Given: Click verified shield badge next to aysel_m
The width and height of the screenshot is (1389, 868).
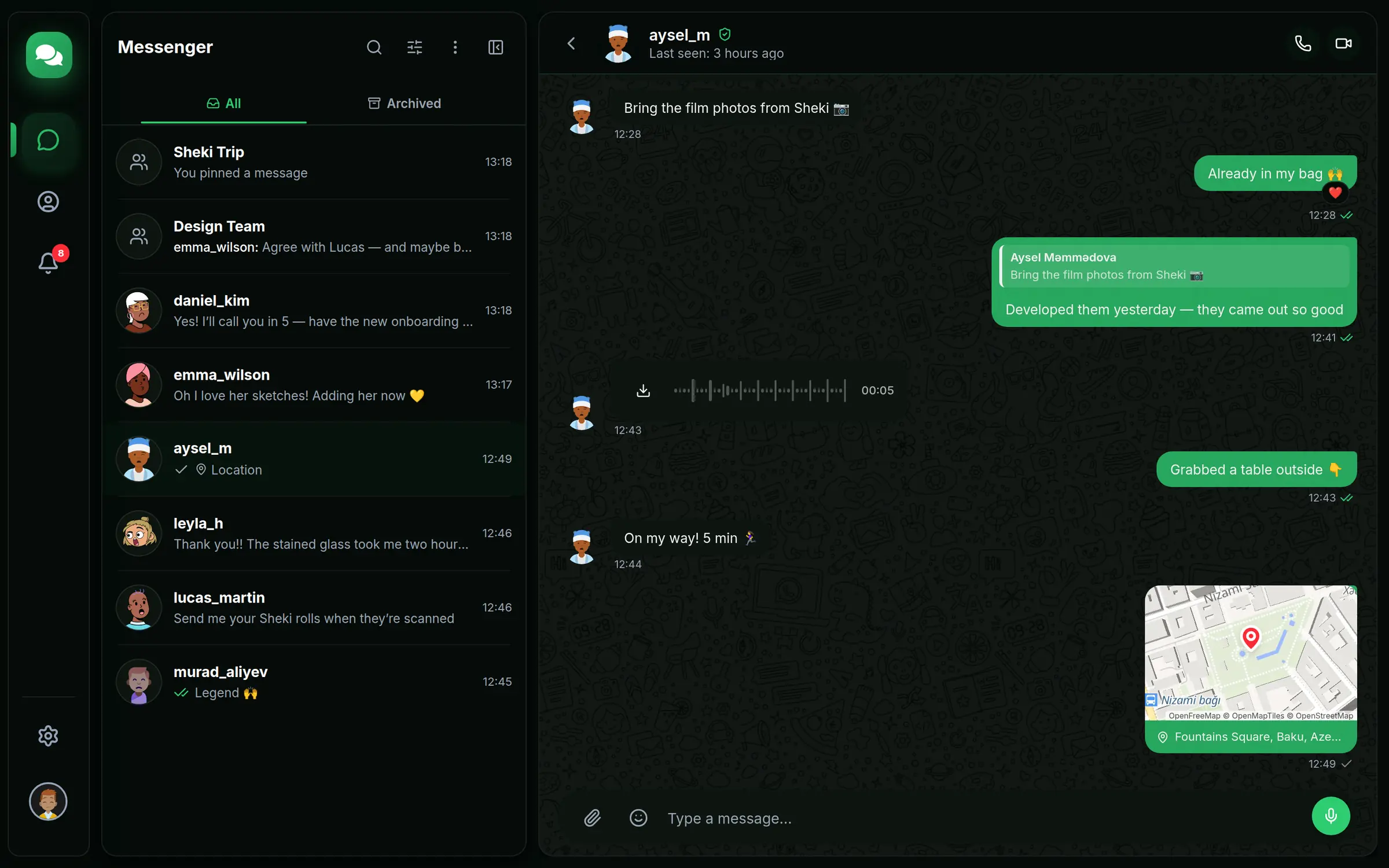Looking at the screenshot, I should (725, 35).
